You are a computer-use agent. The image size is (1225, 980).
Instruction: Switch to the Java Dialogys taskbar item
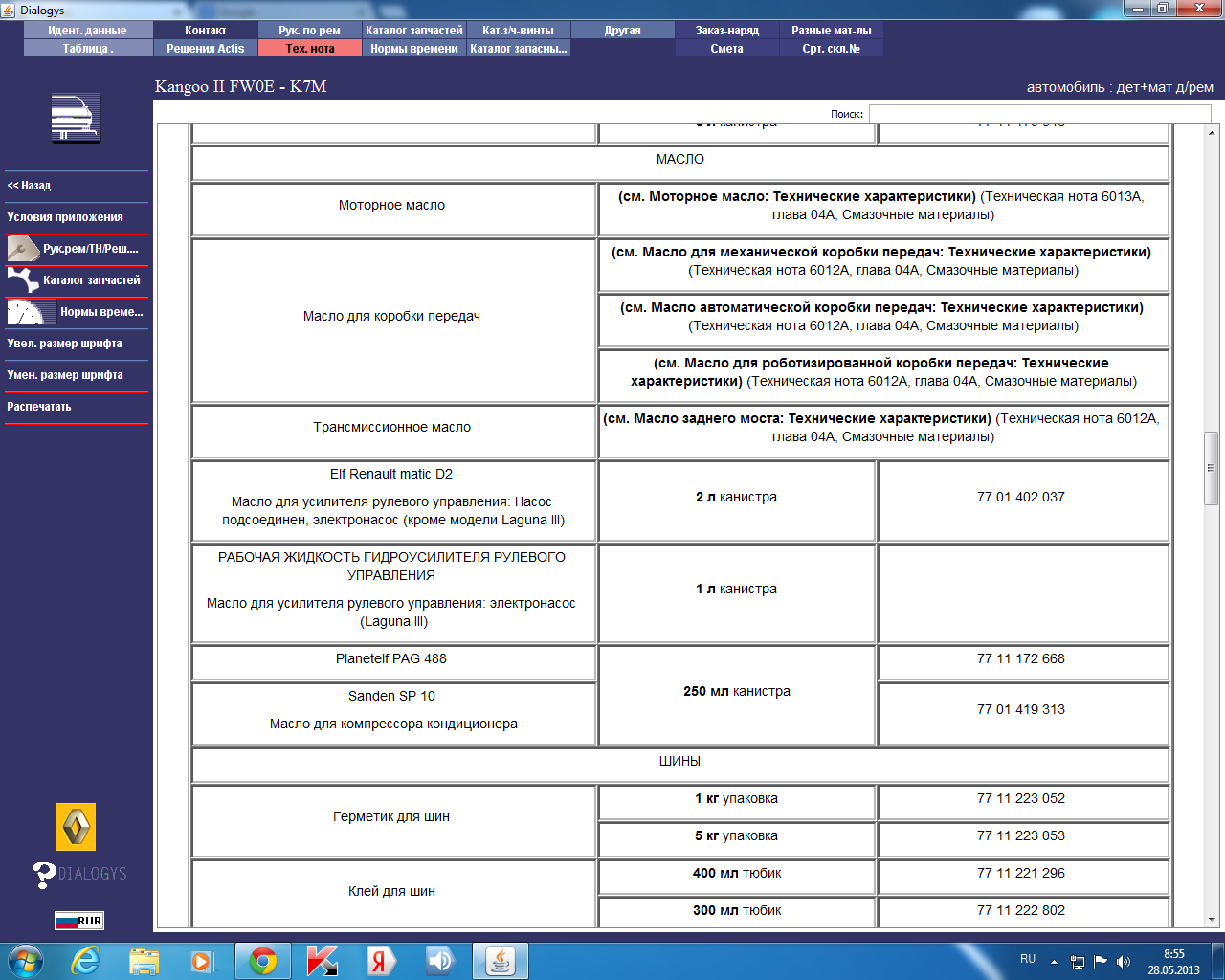(x=501, y=961)
